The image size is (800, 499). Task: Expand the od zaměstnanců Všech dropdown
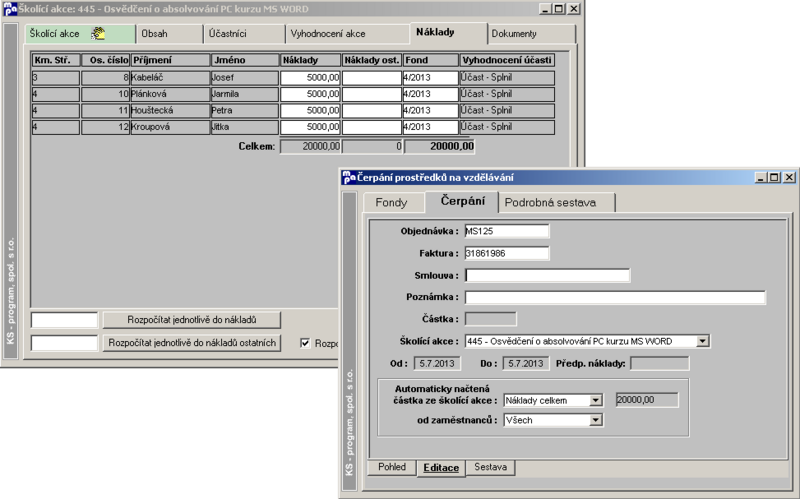pyautogui.click(x=595, y=420)
